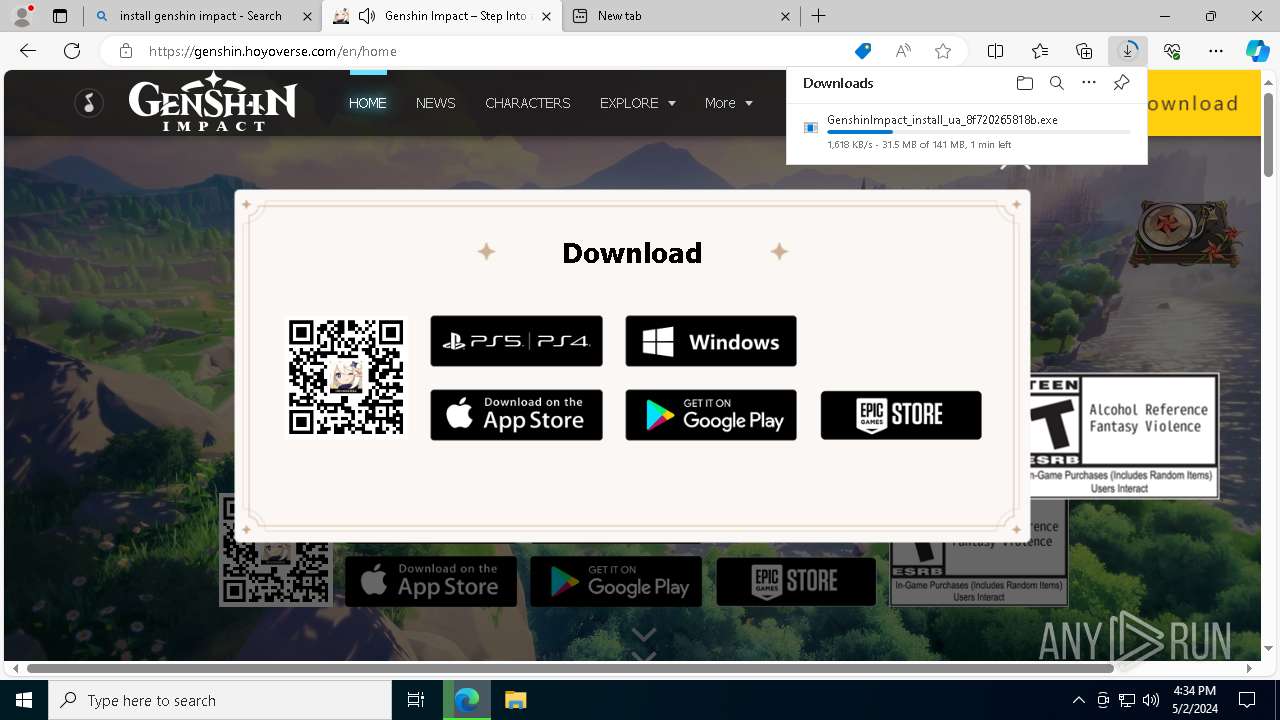Open a new browser tab with plus
The height and width of the screenshot is (720, 1280).
[x=818, y=16]
